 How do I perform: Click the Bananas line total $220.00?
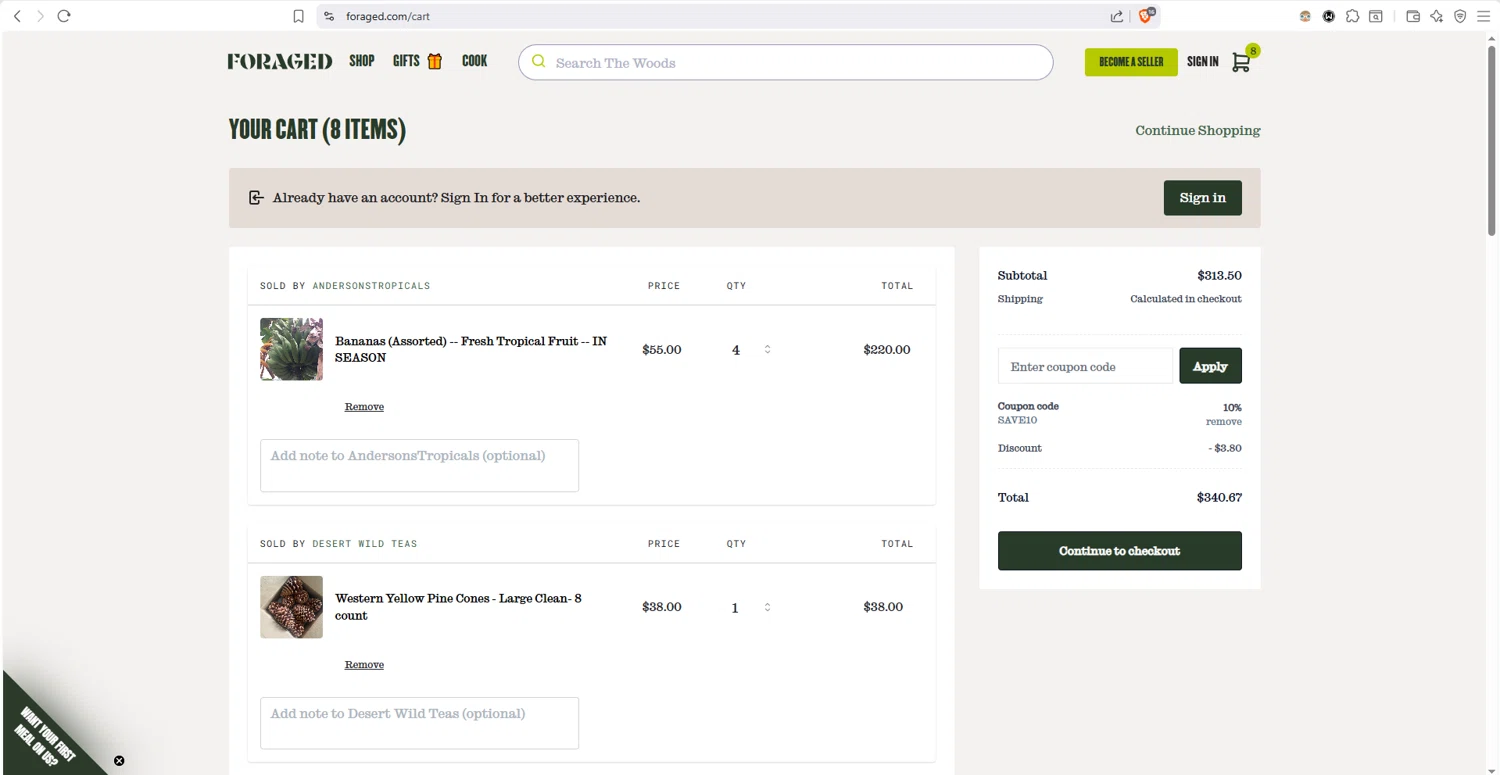[x=887, y=349]
